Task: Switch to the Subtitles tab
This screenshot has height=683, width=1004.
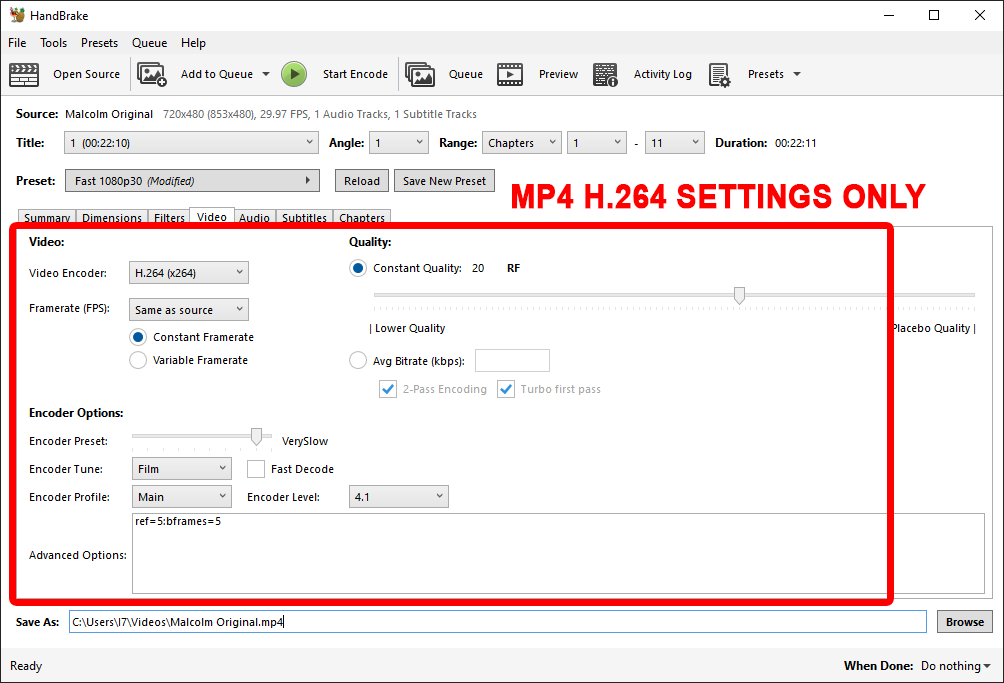Action: click(x=304, y=218)
